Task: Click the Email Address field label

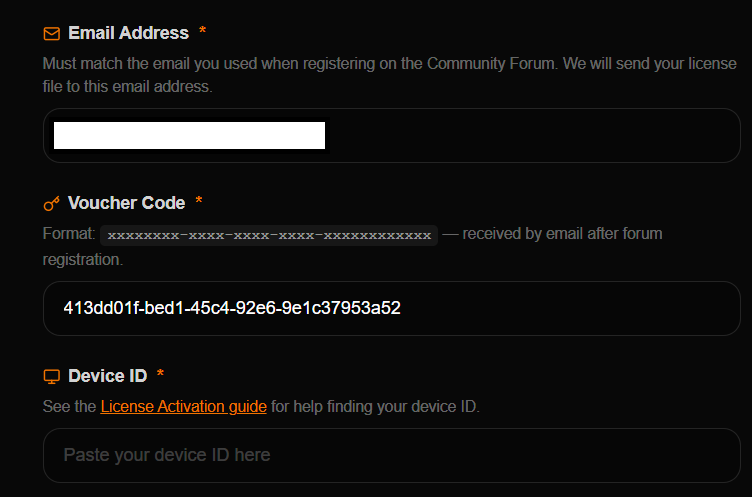Action: (129, 33)
